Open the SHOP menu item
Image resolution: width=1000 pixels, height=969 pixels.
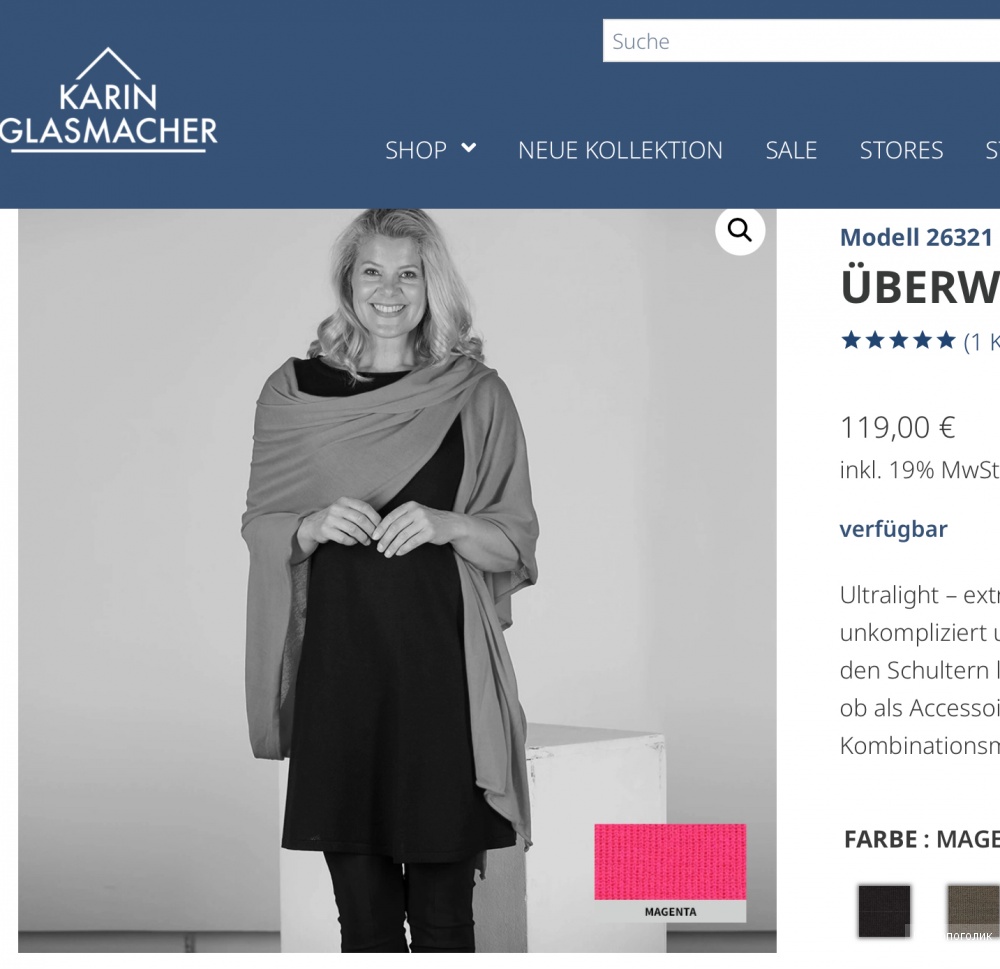coord(416,150)
